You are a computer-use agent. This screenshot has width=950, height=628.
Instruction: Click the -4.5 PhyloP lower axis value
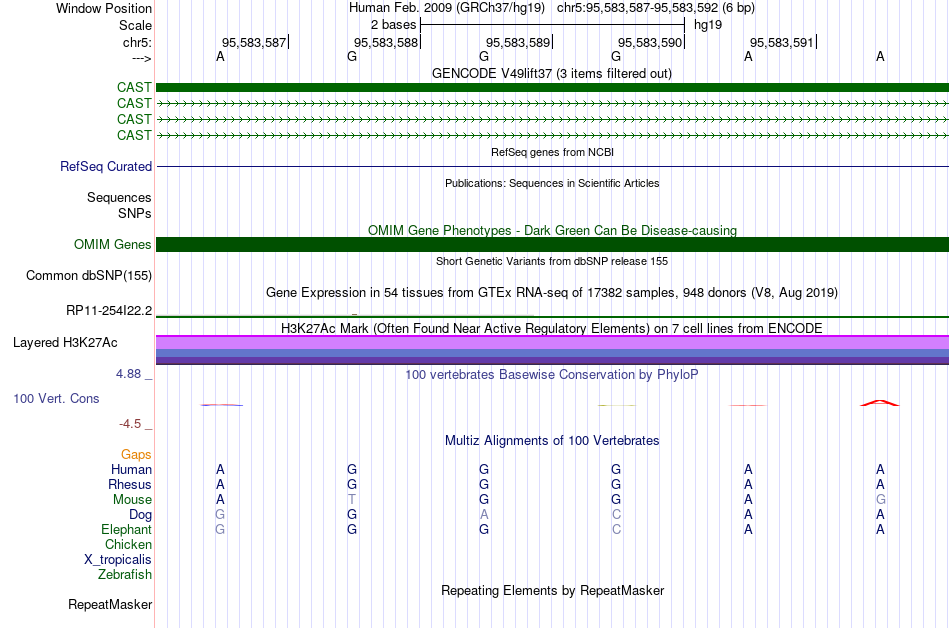[130, 424]
